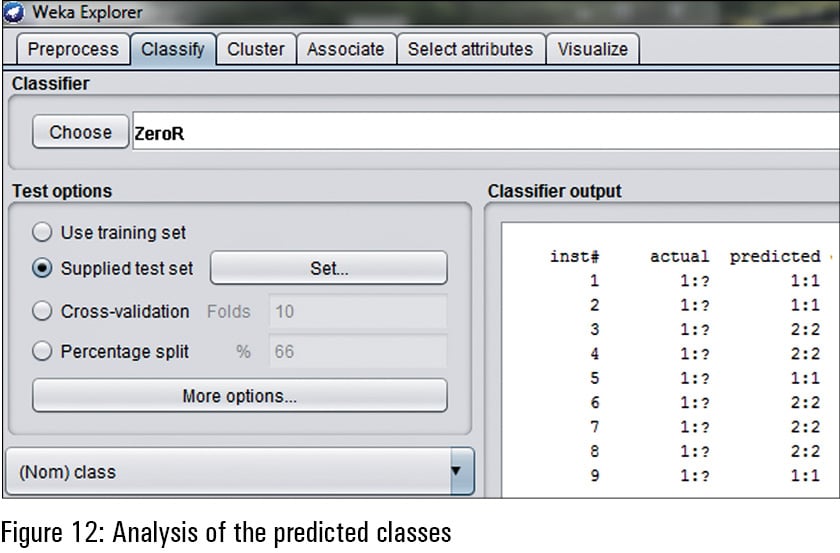Choose the Percentage split option
The height and width of the screenshot is (553, 840).
point(42,351)
